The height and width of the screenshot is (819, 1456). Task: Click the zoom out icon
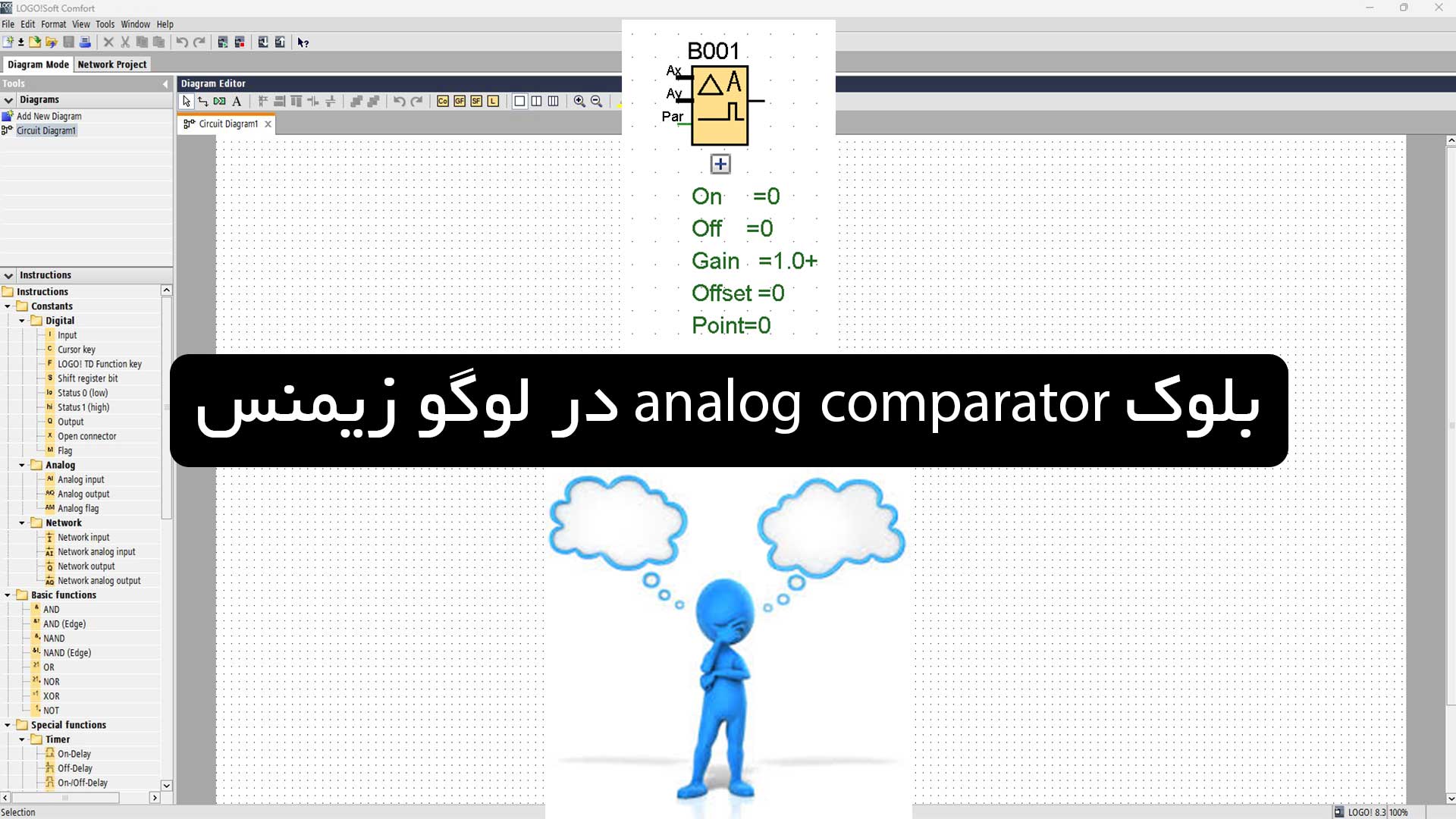tap(597, 100)
